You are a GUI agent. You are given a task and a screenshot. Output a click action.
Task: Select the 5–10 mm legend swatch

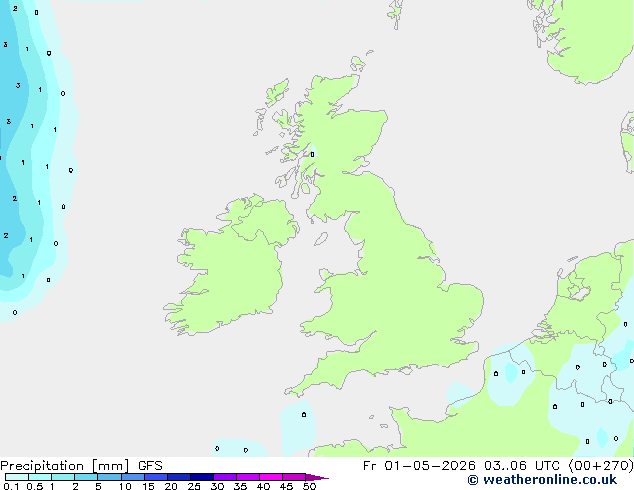109,477
